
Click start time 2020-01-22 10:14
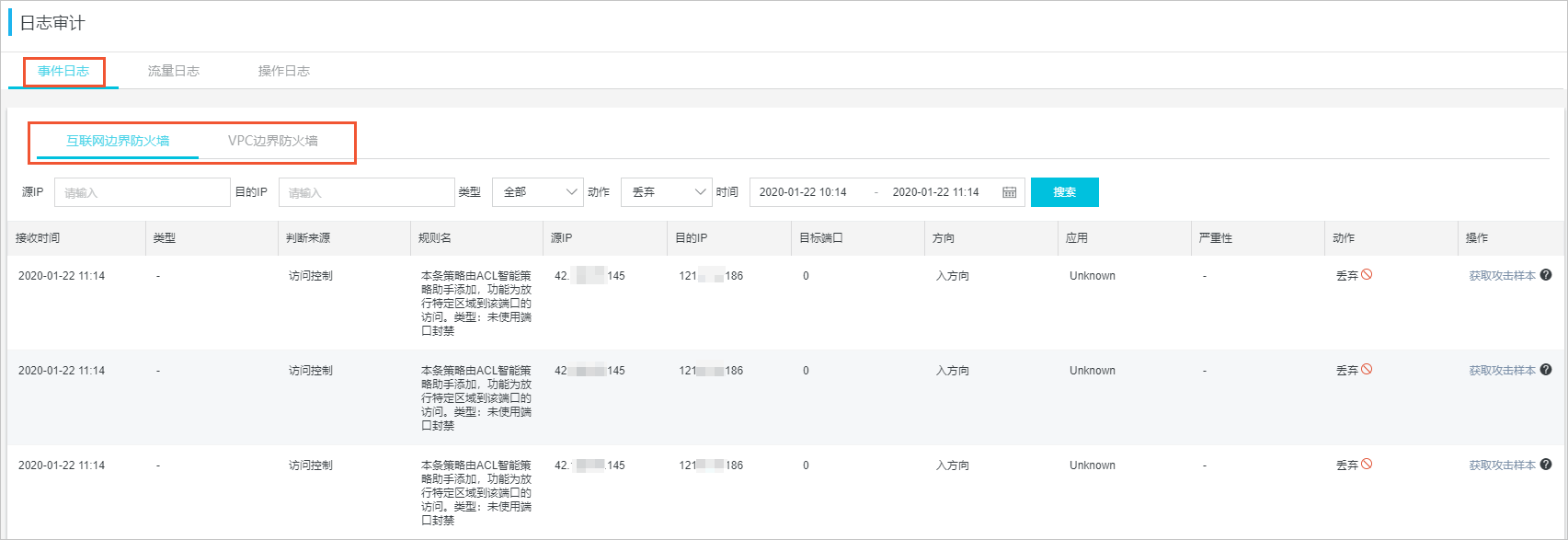coord(803,192)
